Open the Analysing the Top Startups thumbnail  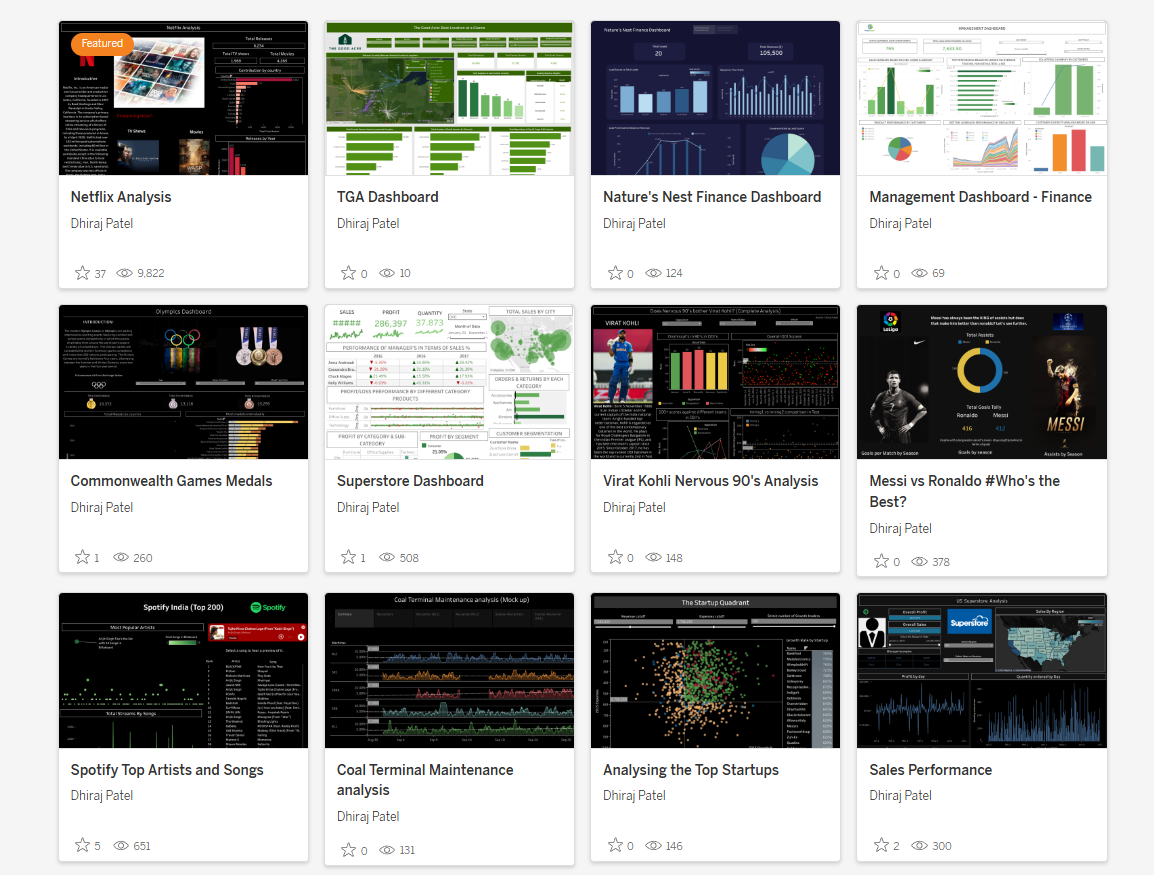(x=715, y=670)
